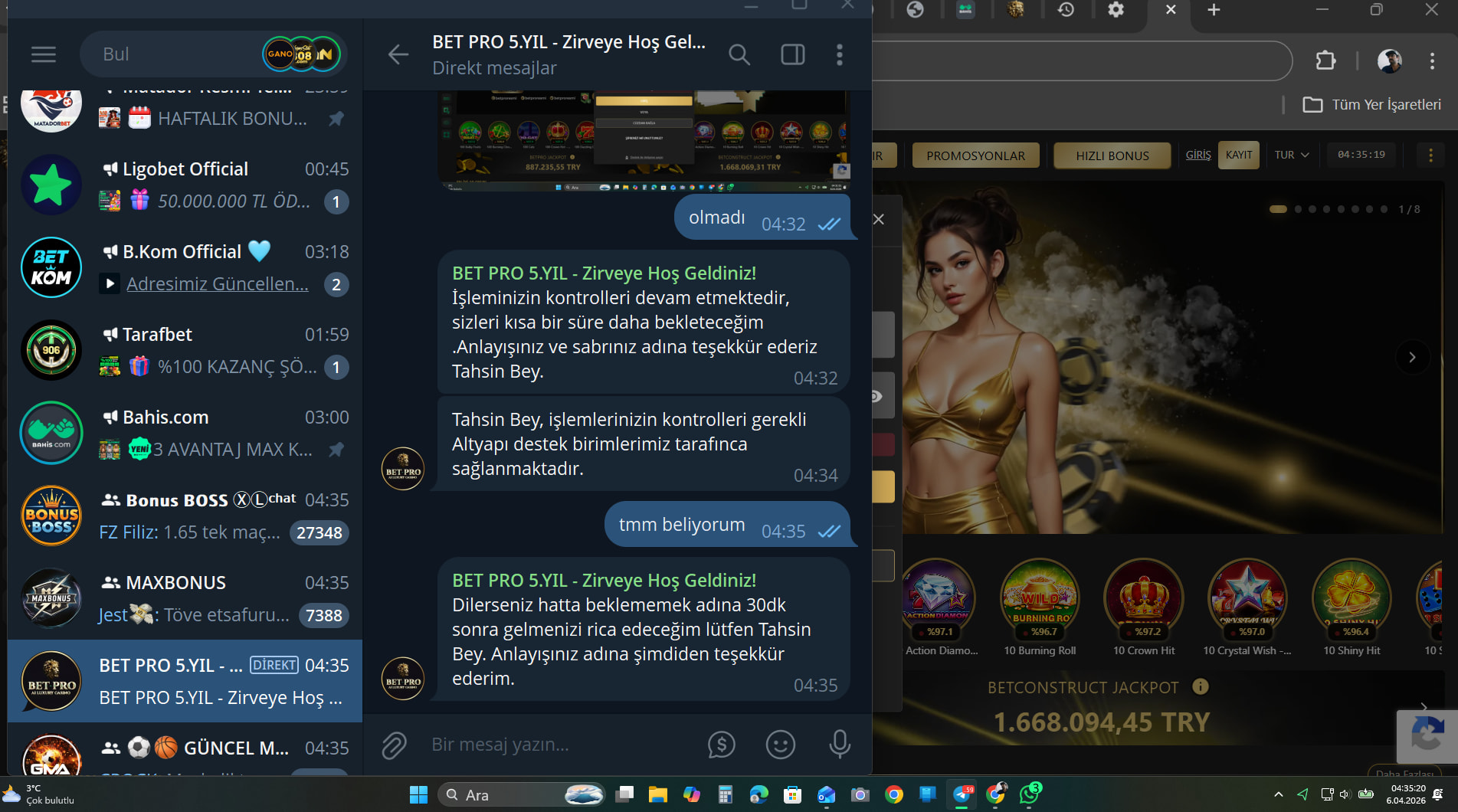Open the chat three-dot options menu
1458x812 pixels.
click(840, 54)
